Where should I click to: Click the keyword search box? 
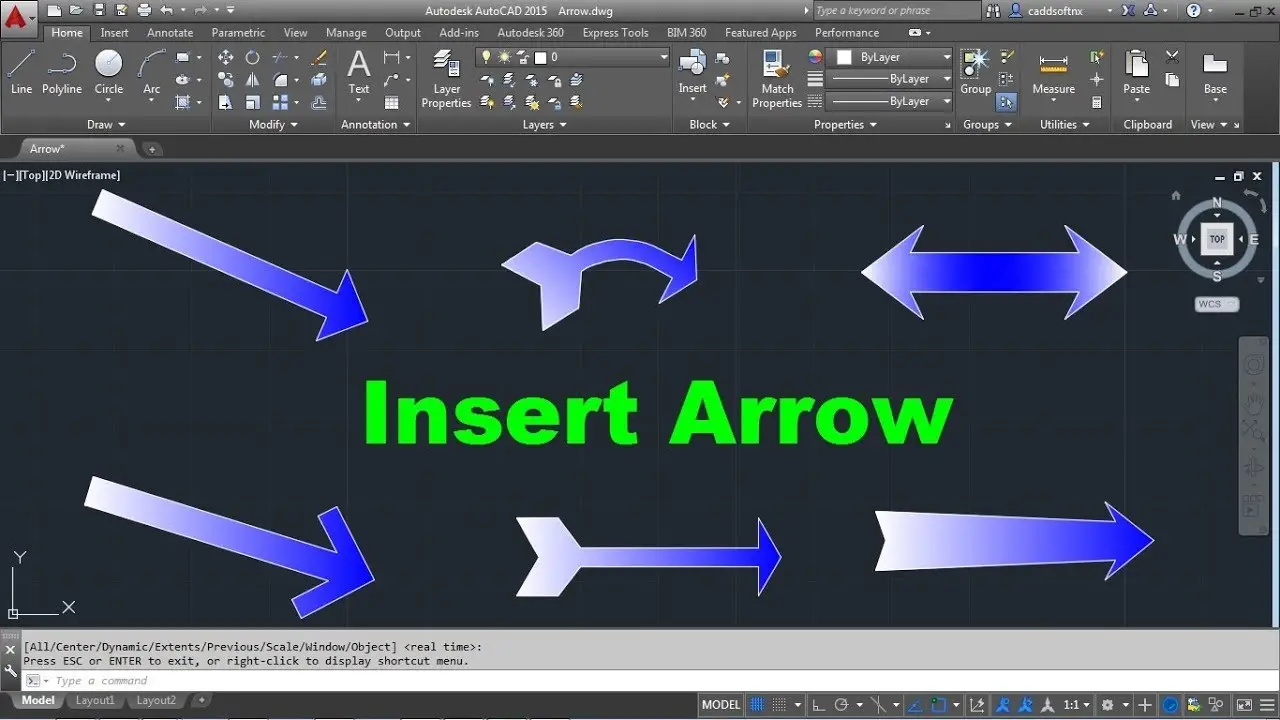point(897,11)
